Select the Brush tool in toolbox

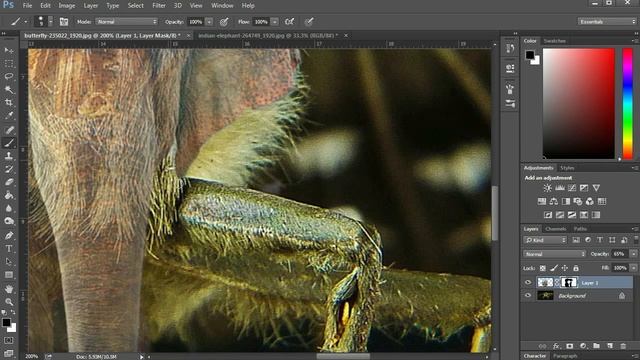(9, 143)
